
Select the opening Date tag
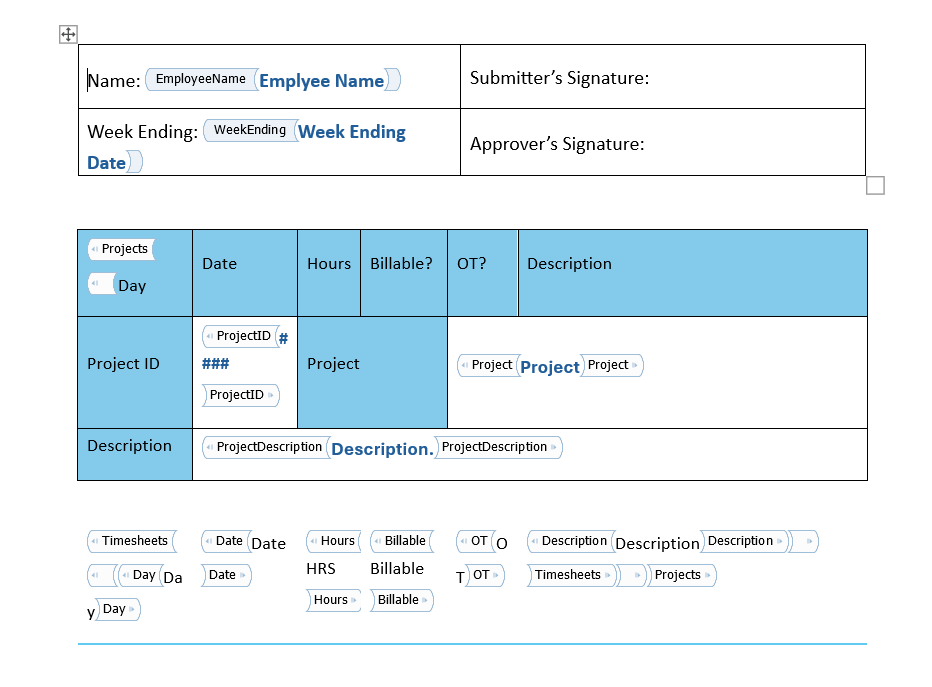click(226, 541)
